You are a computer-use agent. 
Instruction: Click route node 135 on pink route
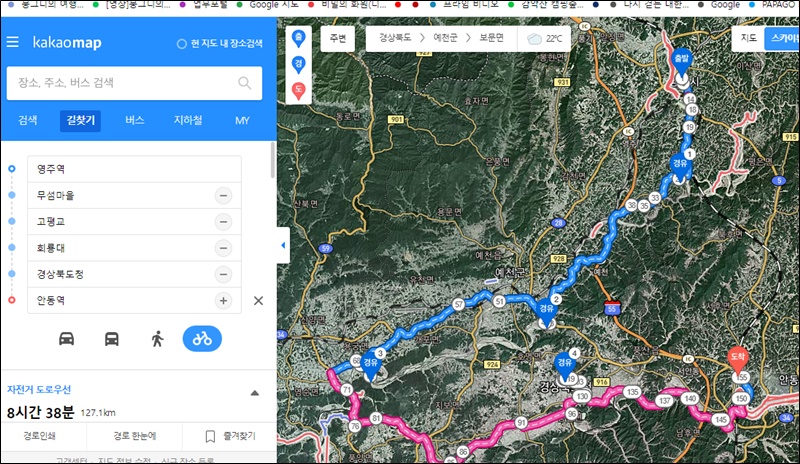633,392
